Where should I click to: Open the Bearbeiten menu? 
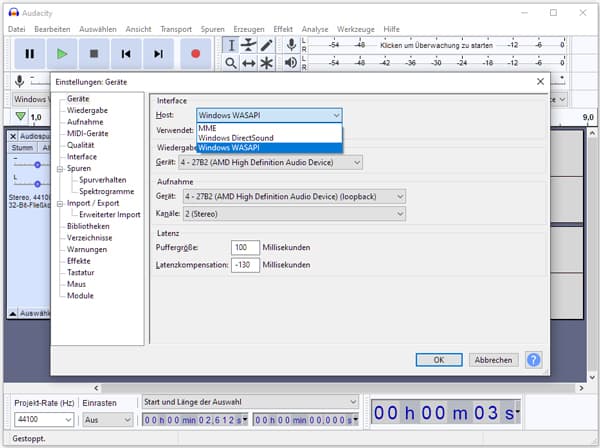pyautogui.click(x=52, y=29)
